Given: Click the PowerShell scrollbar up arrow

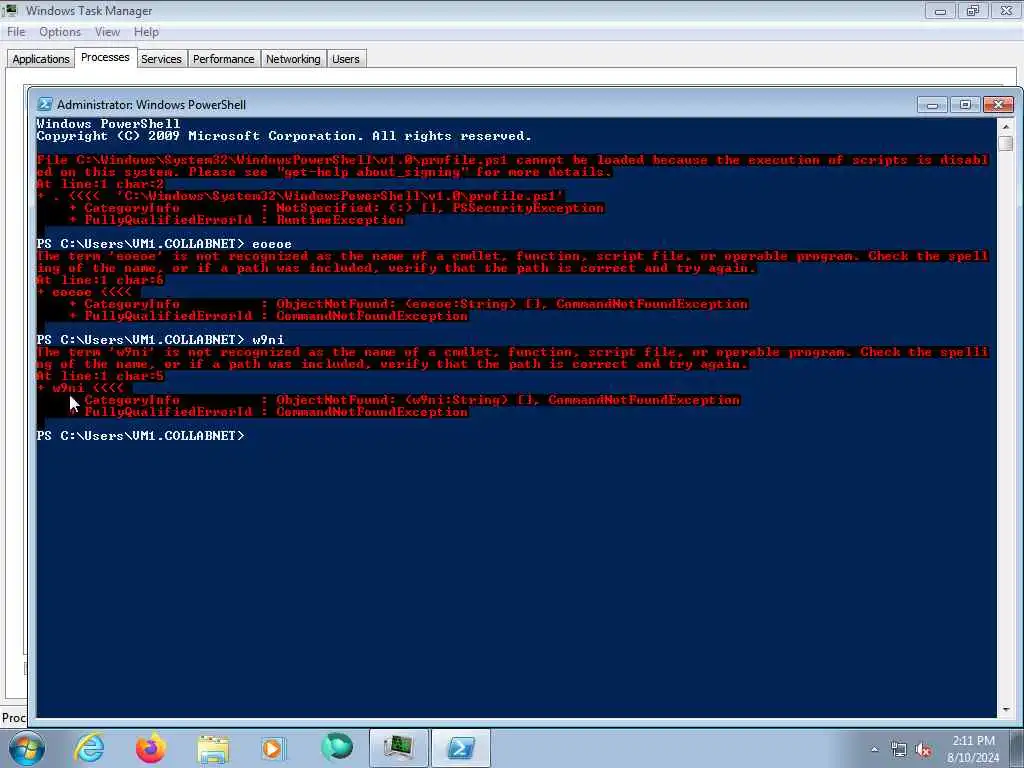Looking at the screenshot, I should pyautogui.click(x=1006, y=126).
